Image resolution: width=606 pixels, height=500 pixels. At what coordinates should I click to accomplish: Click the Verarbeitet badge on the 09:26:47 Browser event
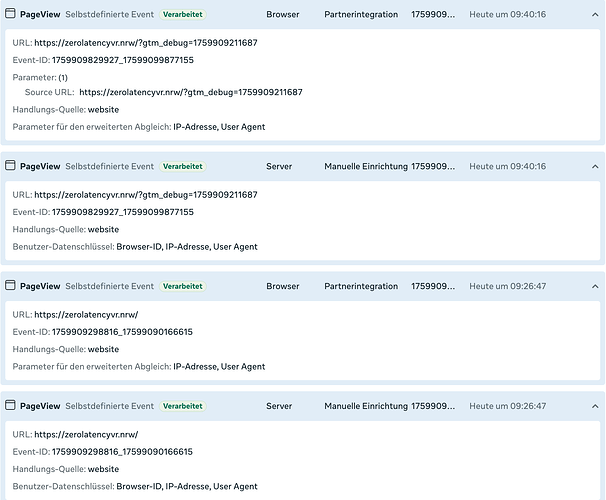pos(182,286)
